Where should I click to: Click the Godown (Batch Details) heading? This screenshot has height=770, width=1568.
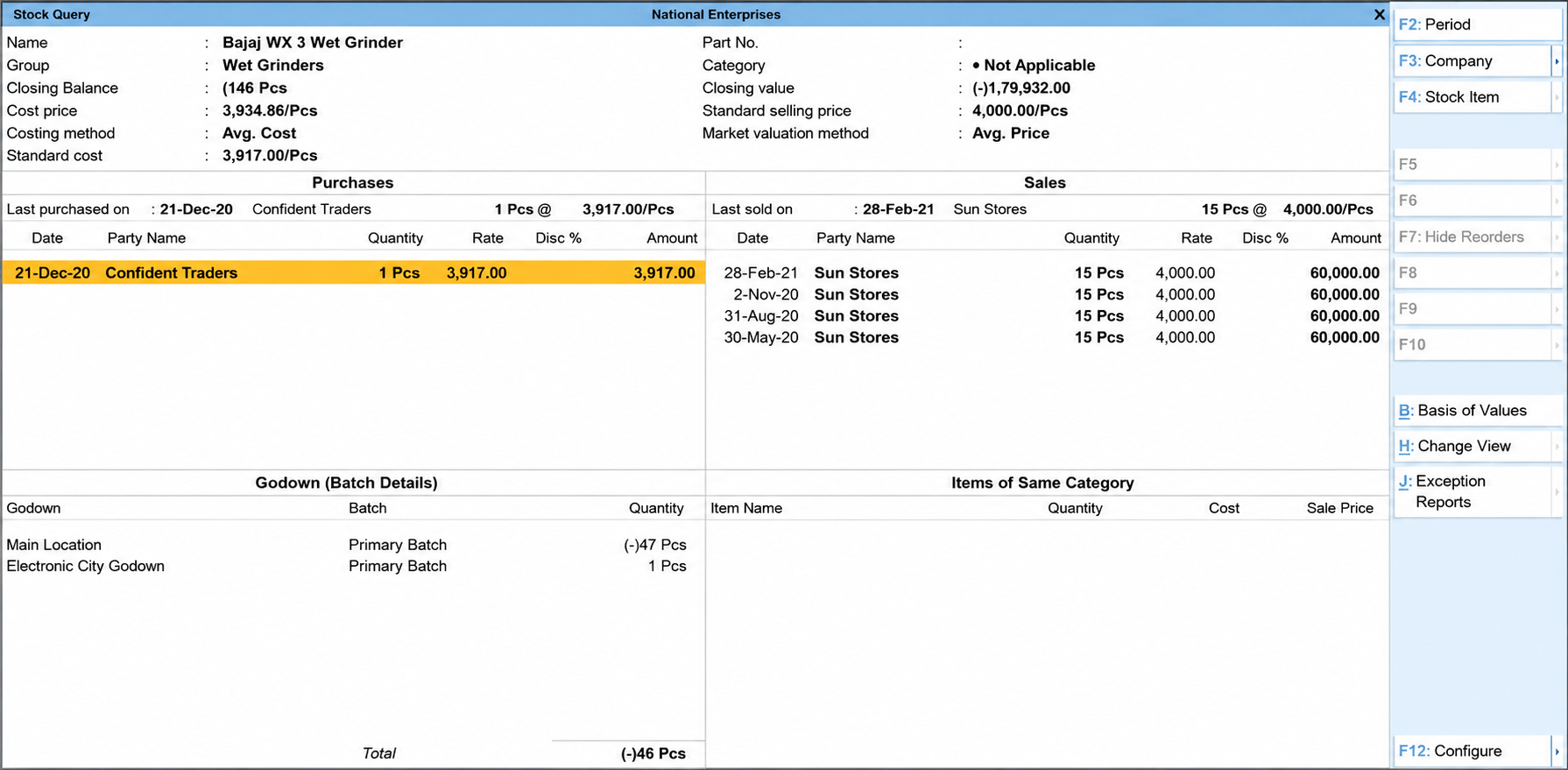(347, 483)
